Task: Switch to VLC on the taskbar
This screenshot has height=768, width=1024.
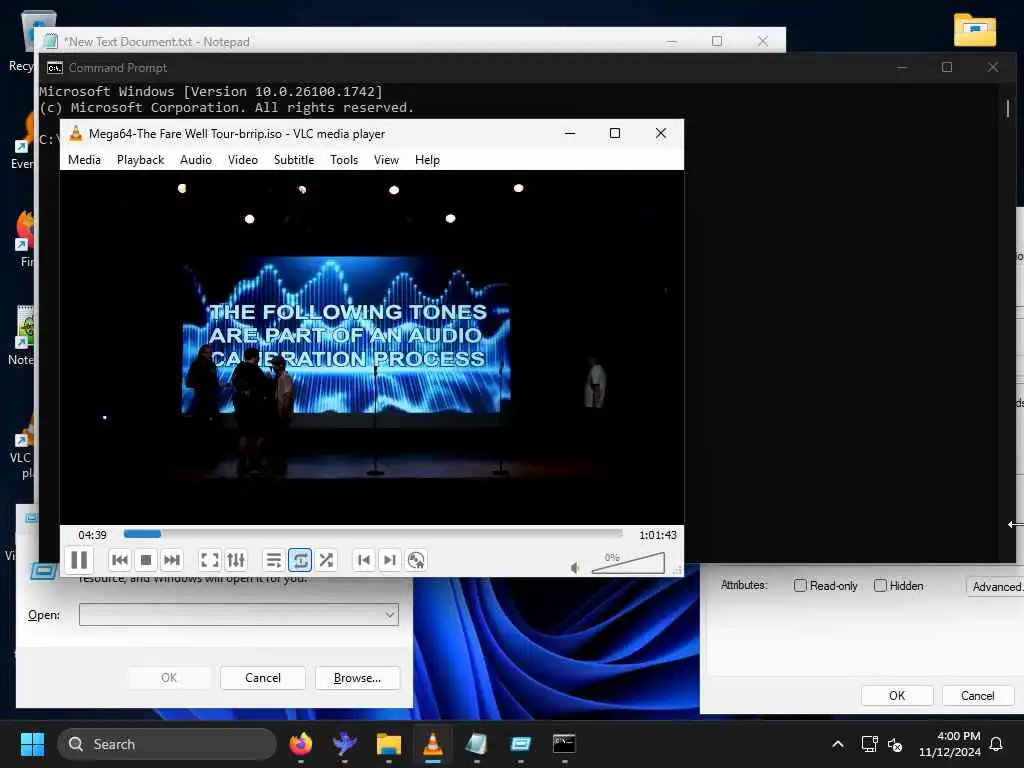Action: click(x=432, y=744)
